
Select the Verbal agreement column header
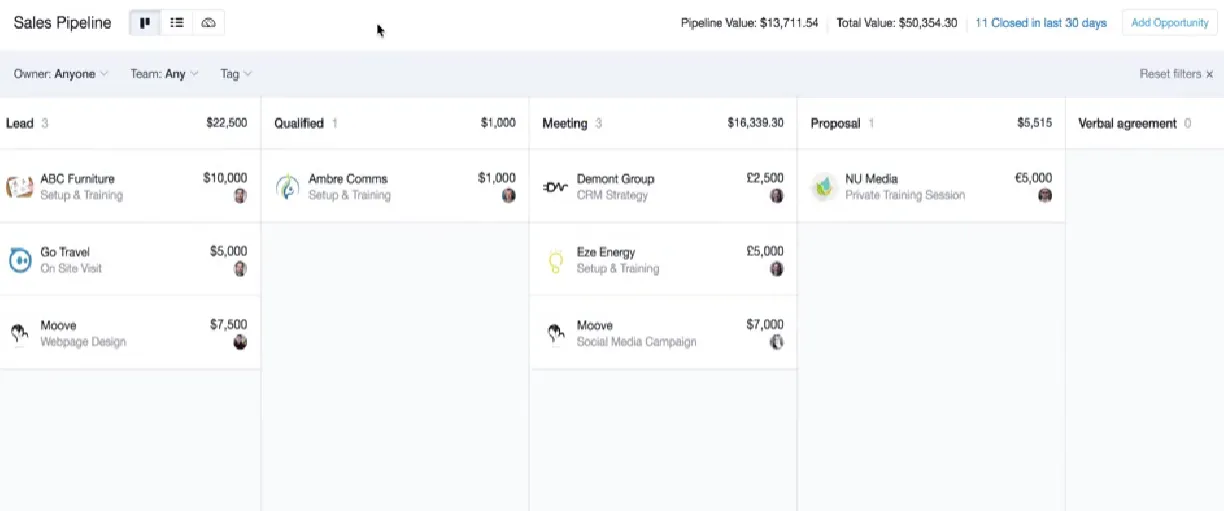click(1127, 123)
